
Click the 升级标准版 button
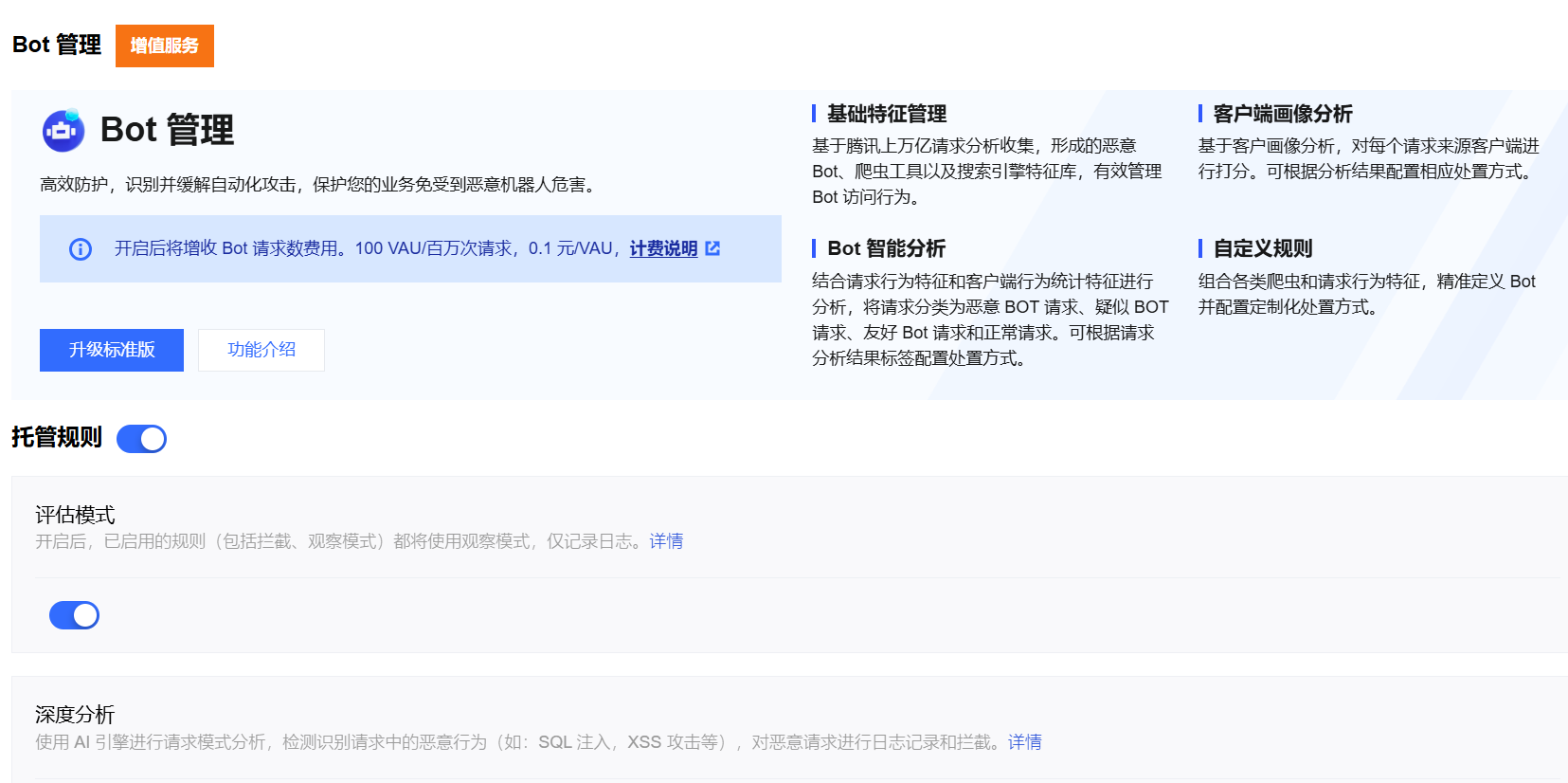(112, 350)
